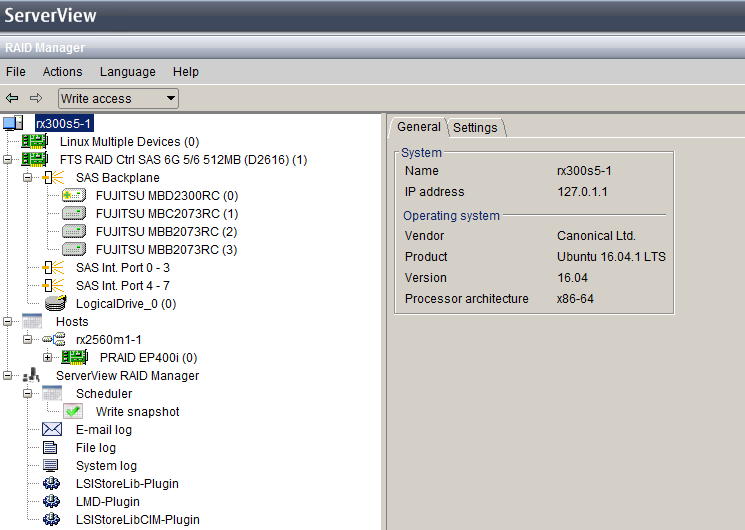The width and height of the screenshot is (745, 530).
Task: Select FUJITSU MBD2300RC (0) disk label
Action: (x=167, y=196)
